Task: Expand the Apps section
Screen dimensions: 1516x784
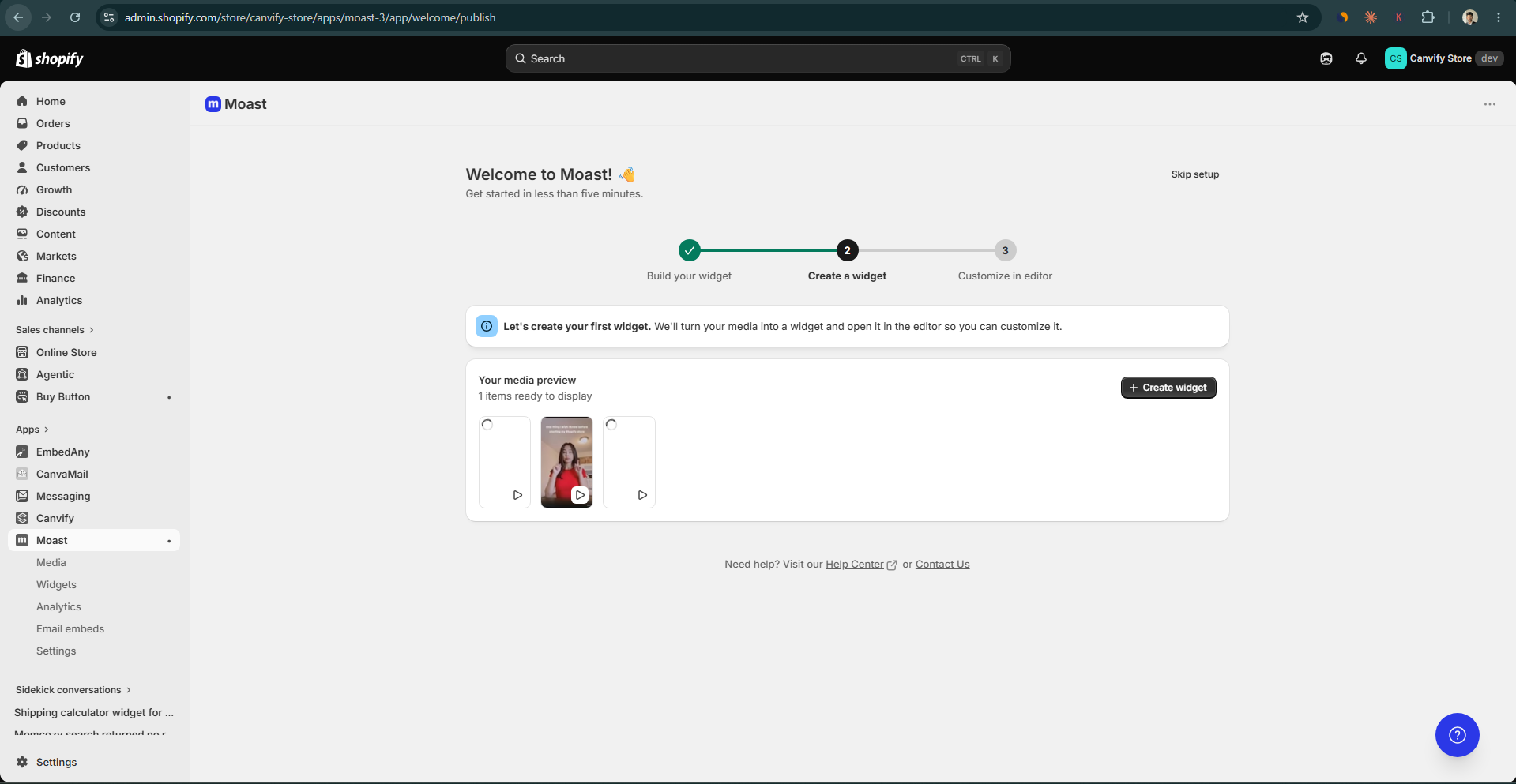Action: pos(32,430)
